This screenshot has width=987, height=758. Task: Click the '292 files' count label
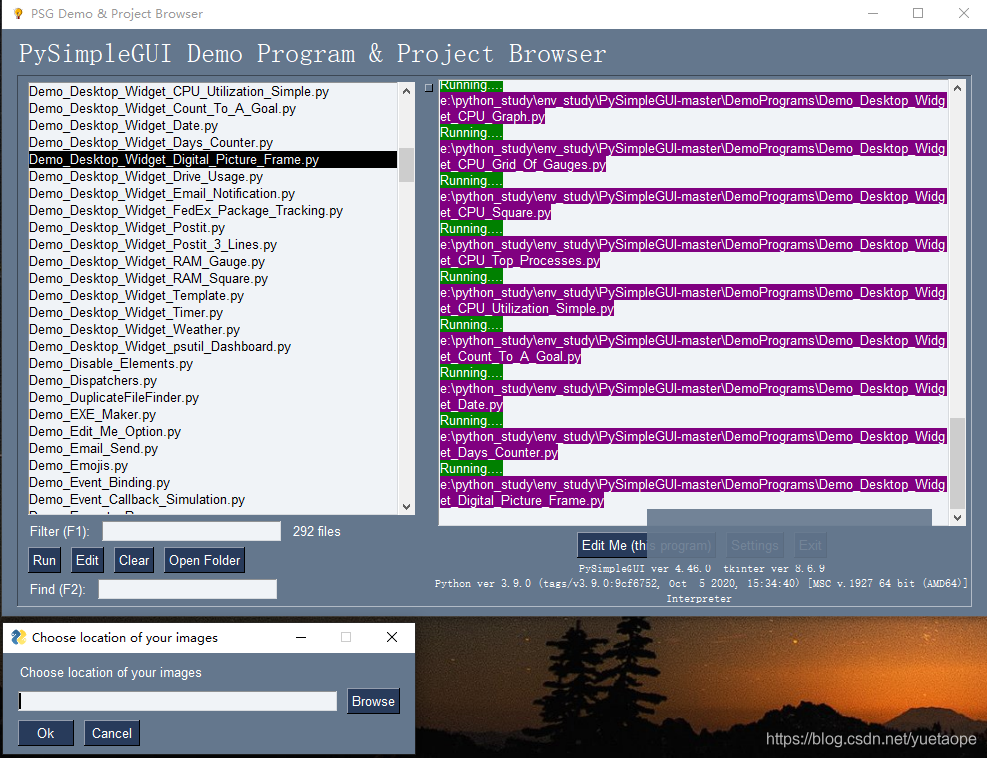point(317,531)
